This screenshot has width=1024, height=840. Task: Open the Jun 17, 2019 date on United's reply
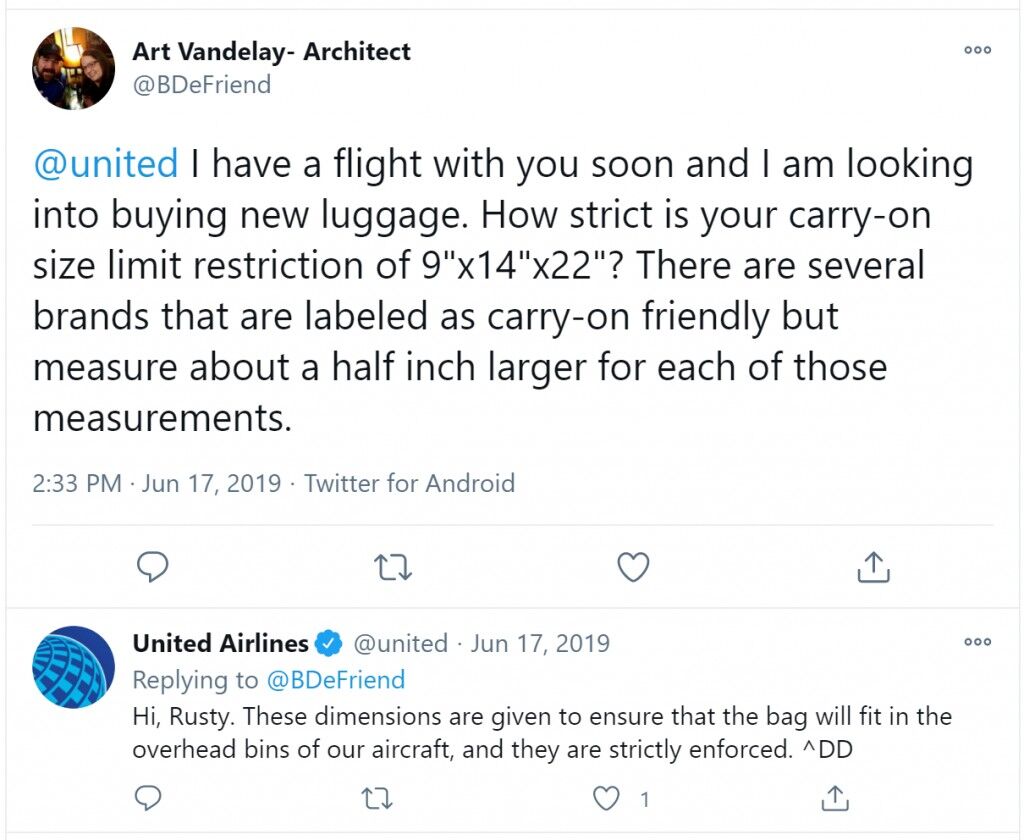[x=540, y=643]
